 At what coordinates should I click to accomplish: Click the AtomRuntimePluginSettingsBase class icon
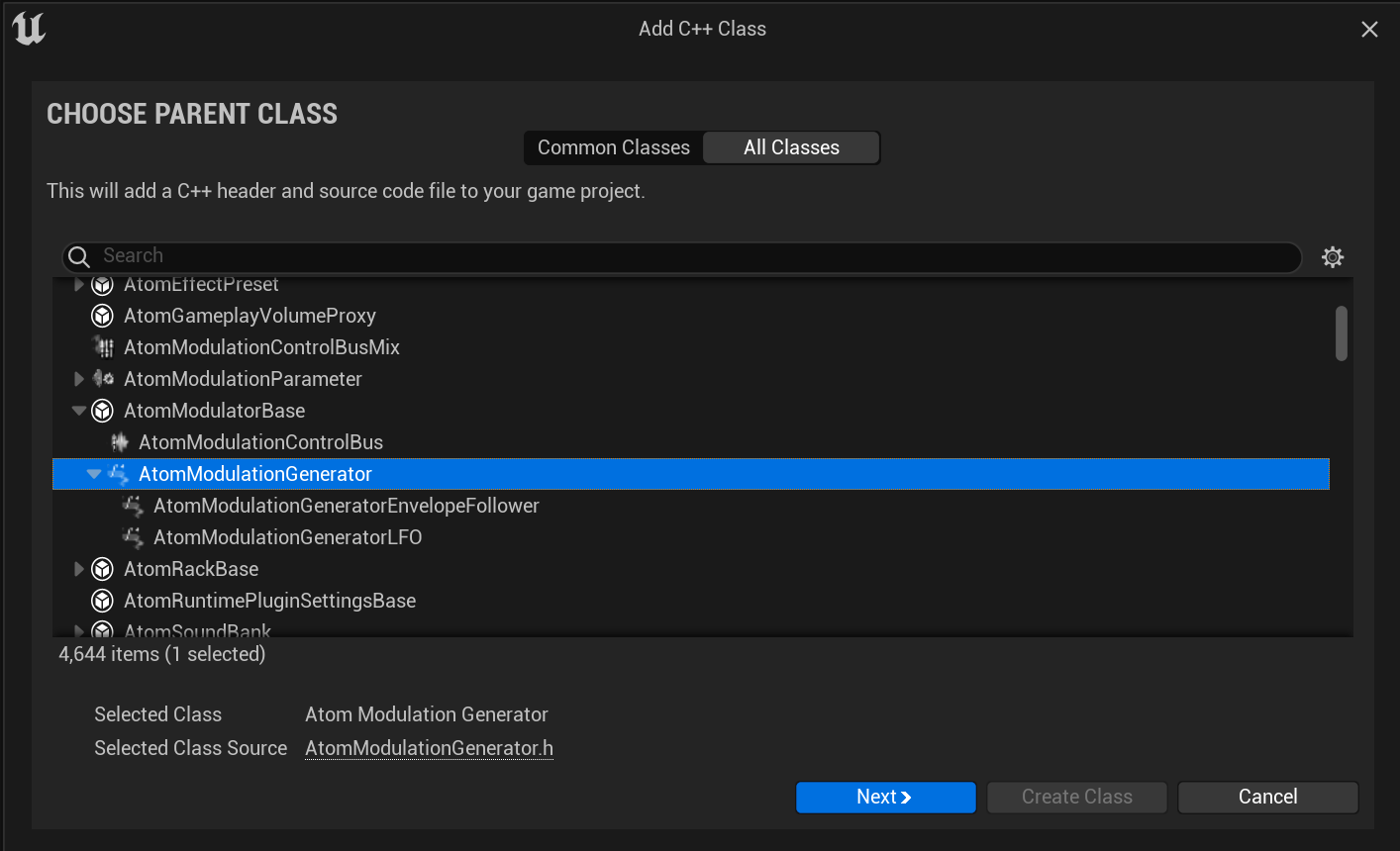coord(102,601)
